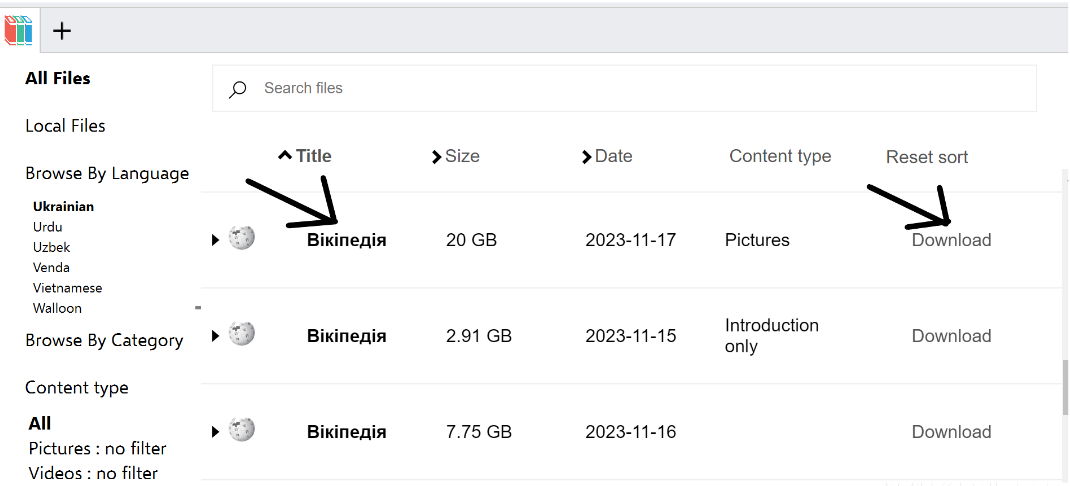This screenshot has width=1070, height=486.
Task: Download the 20 GB Pictures Вікіпедія file
Action: coord(951,240)
